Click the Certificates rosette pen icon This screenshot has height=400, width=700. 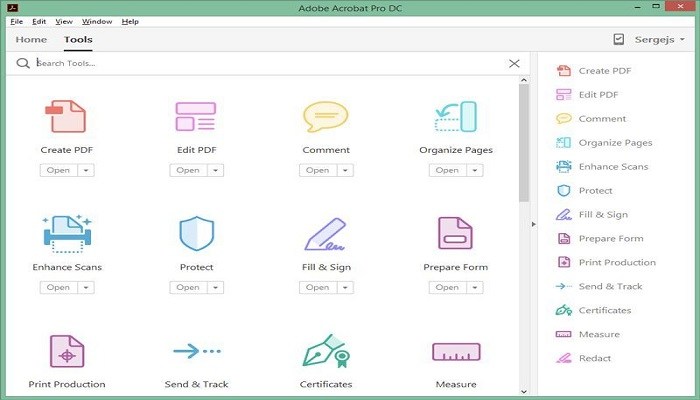(325, 352)
